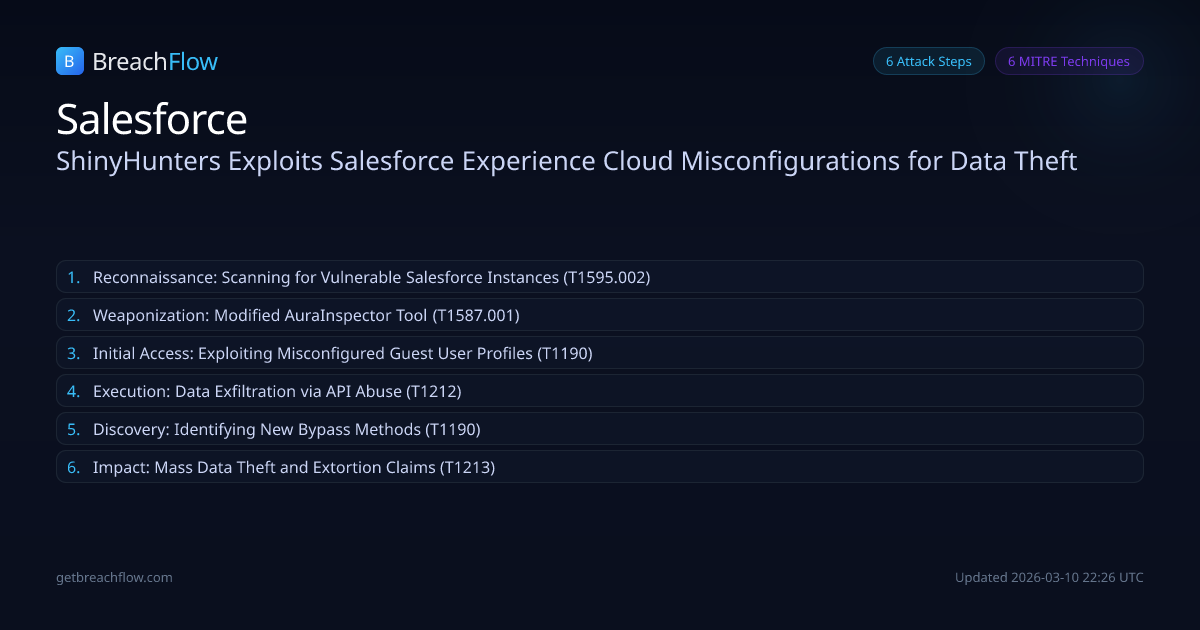The height and width of the screenshot is (630, 1200).
Task: Click step number 1 in the list
Action: pyautogui.click(x=73, y=277)
